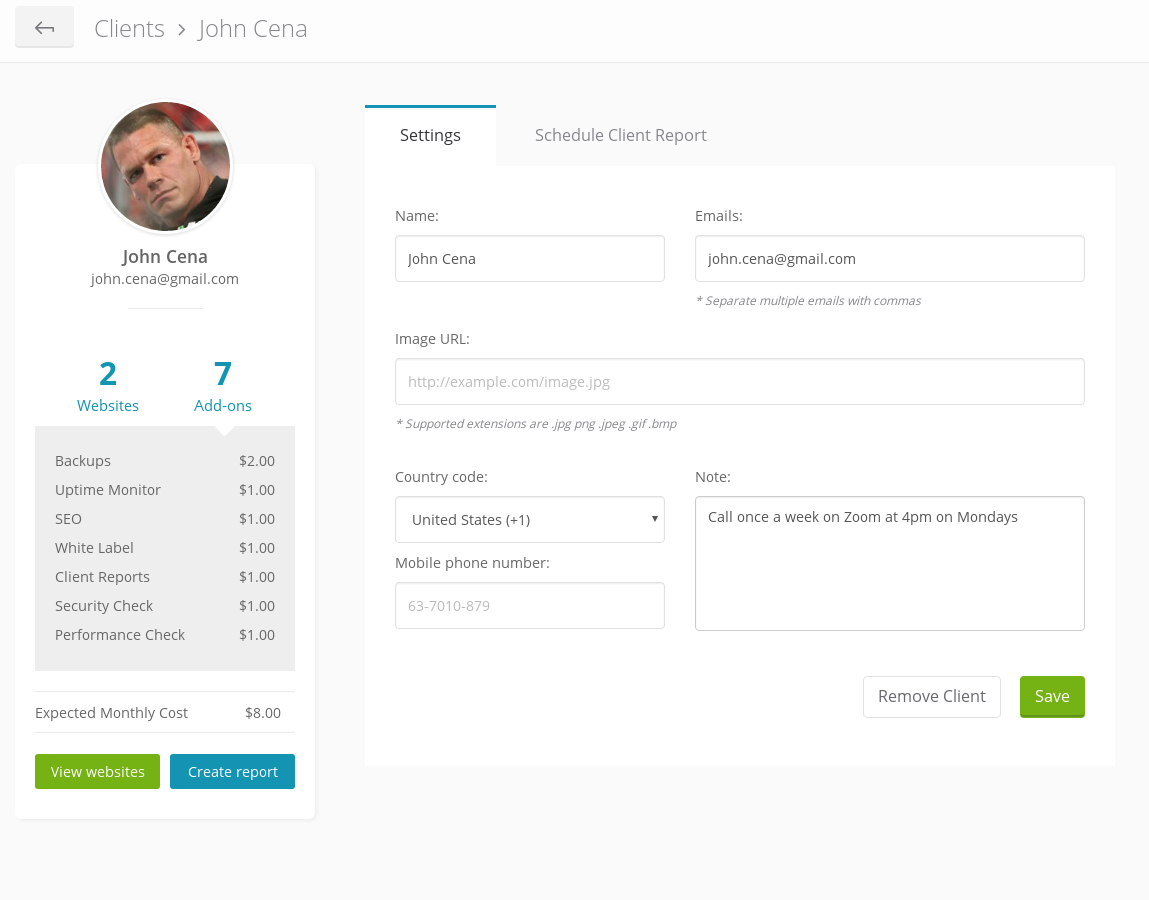Image resolution: width=1149 pixels, height=900 pixels.
Task: Focus the Name input field
Action: click(x=530, y=259)
